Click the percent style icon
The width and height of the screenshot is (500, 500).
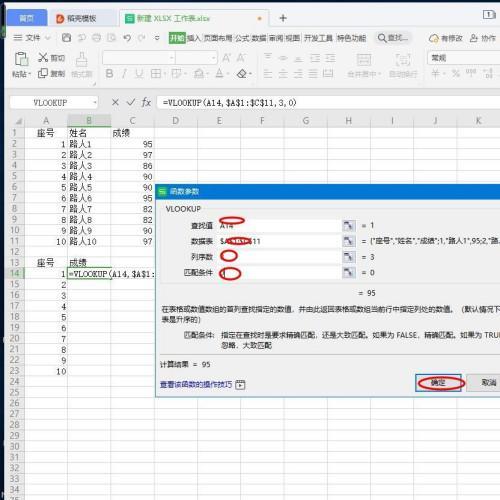click(x=456, y=73)
